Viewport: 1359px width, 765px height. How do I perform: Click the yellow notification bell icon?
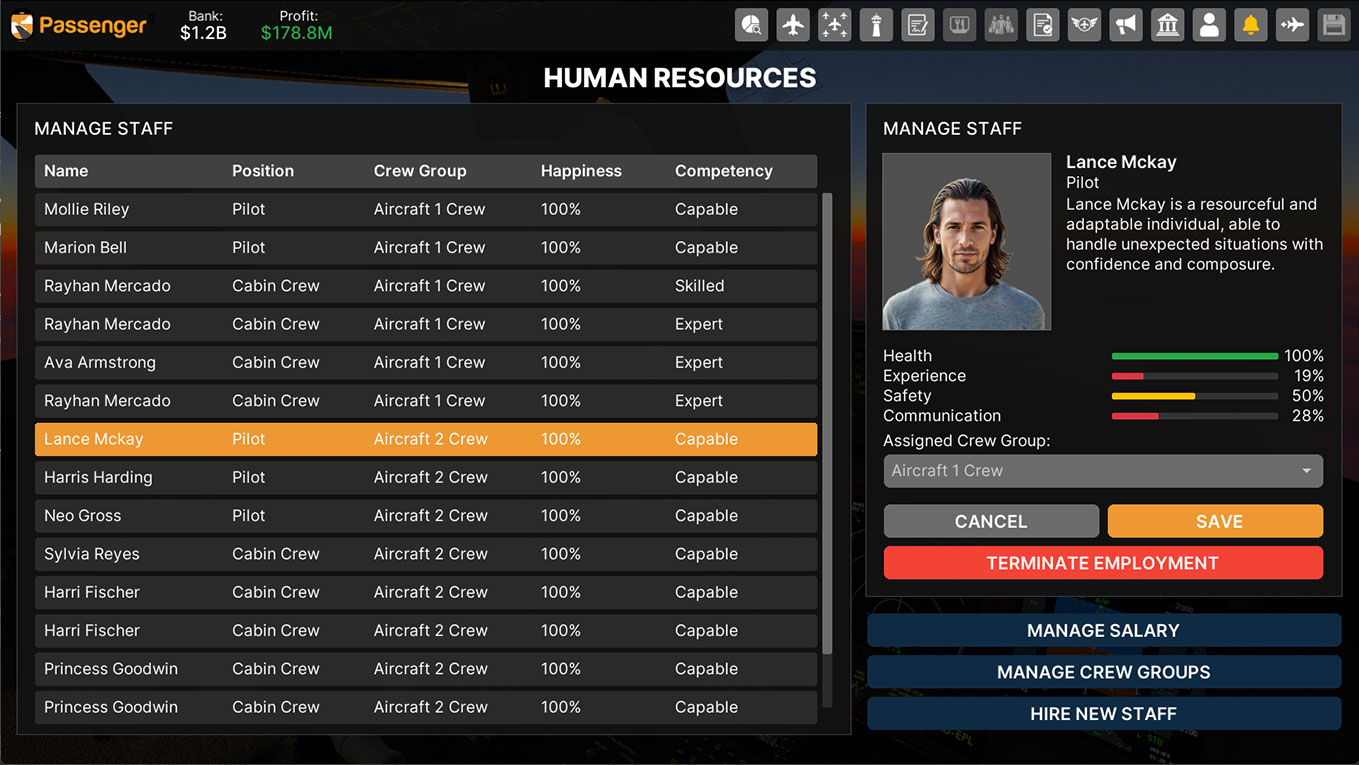pos(1250,25)
